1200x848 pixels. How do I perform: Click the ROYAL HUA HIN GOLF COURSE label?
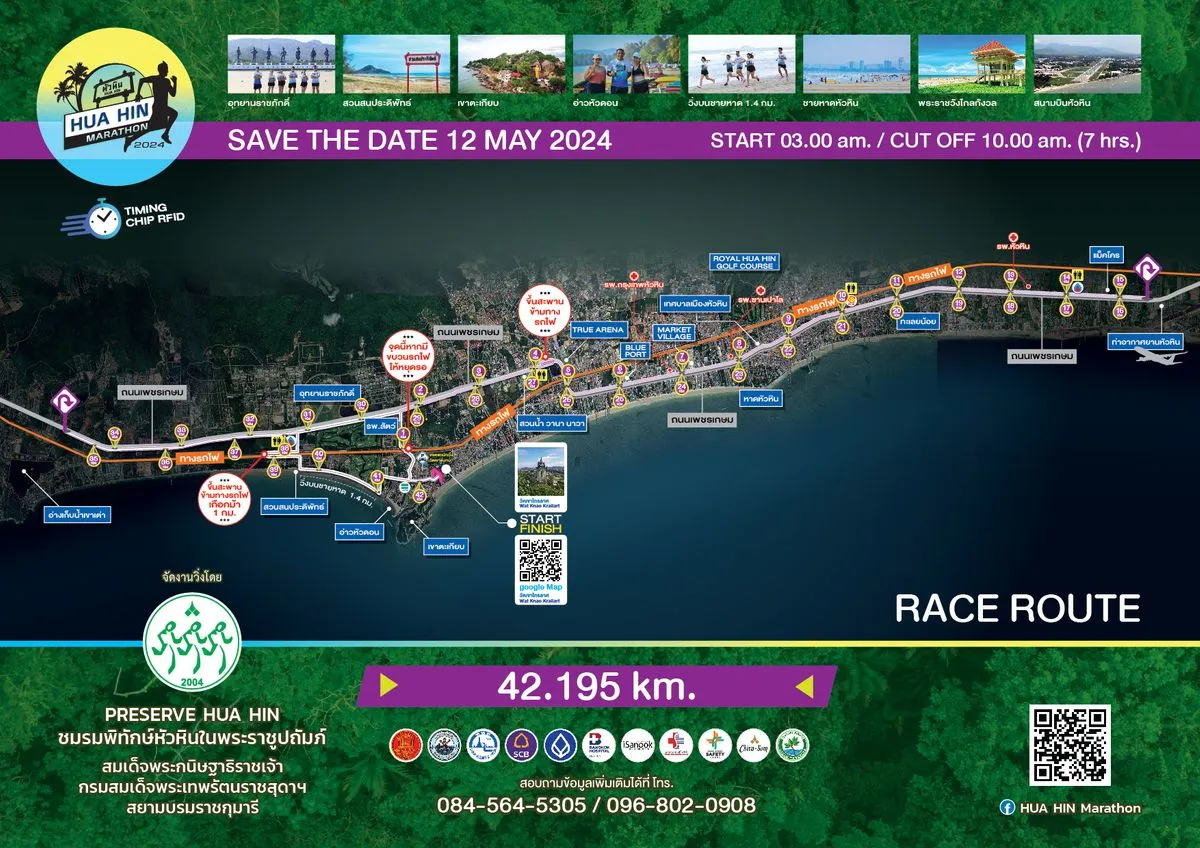tap(743, 262)
